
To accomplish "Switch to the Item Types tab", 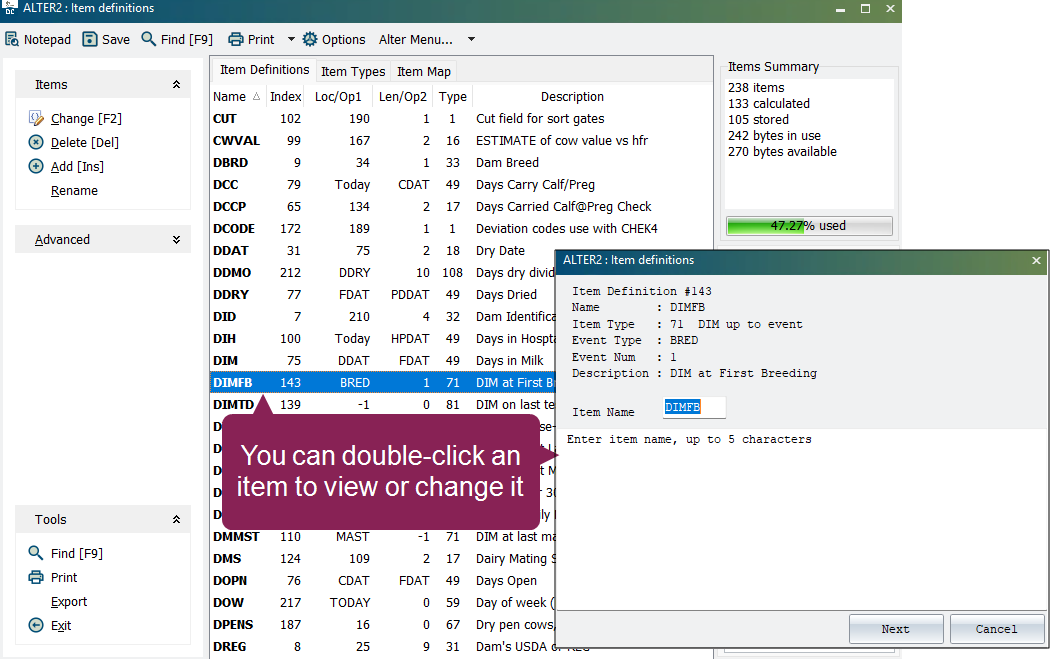I will (353, 71).
